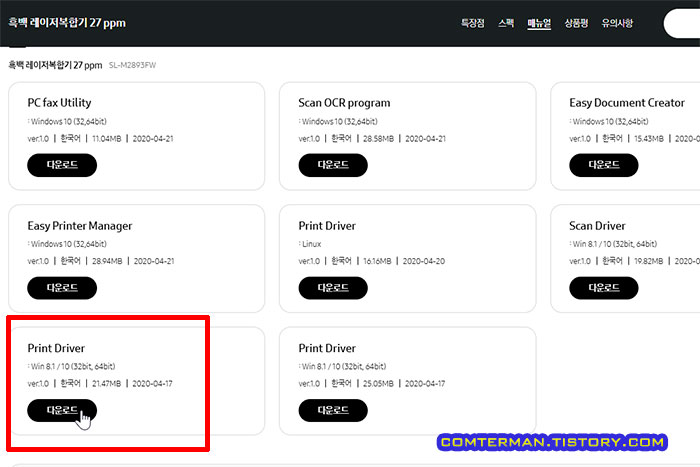The image size is (700, 467).
Task: Download the 21.47MB Print Driver
Action: click(x=62, y=410)
